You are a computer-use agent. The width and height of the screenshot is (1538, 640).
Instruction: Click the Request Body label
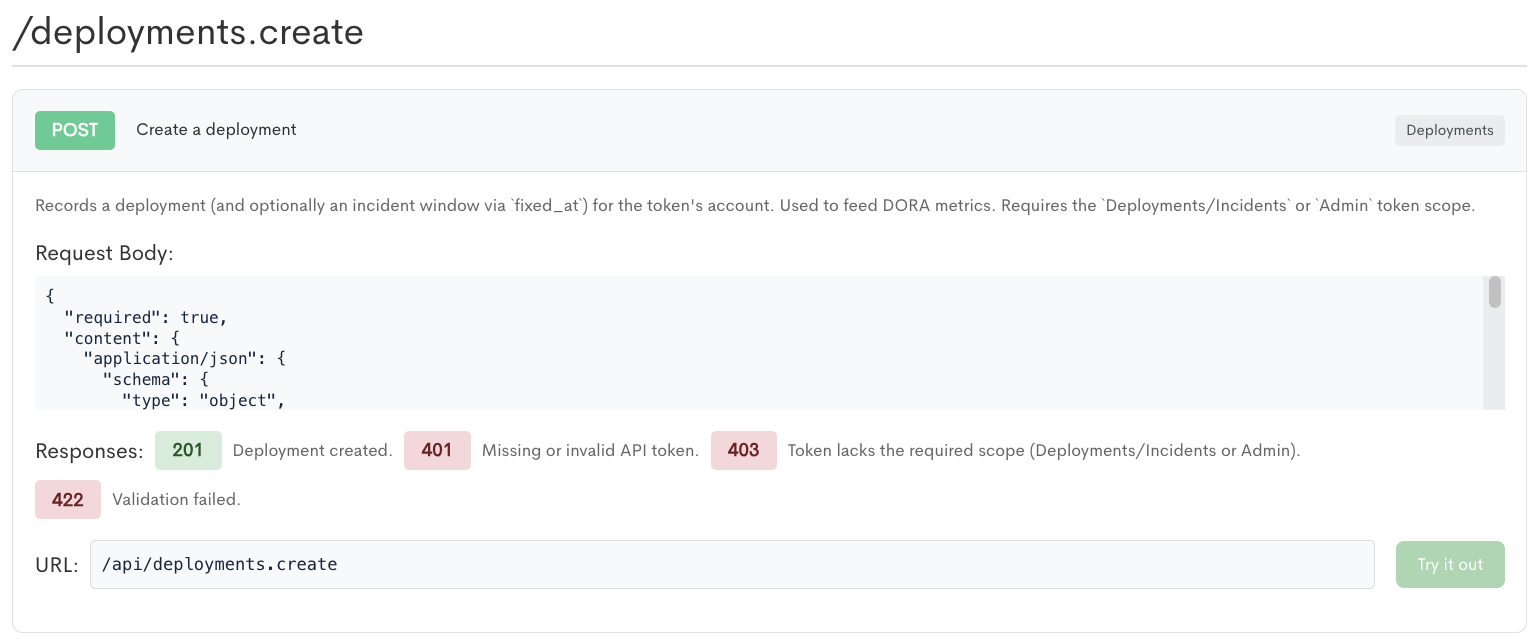tap(104, 253)
